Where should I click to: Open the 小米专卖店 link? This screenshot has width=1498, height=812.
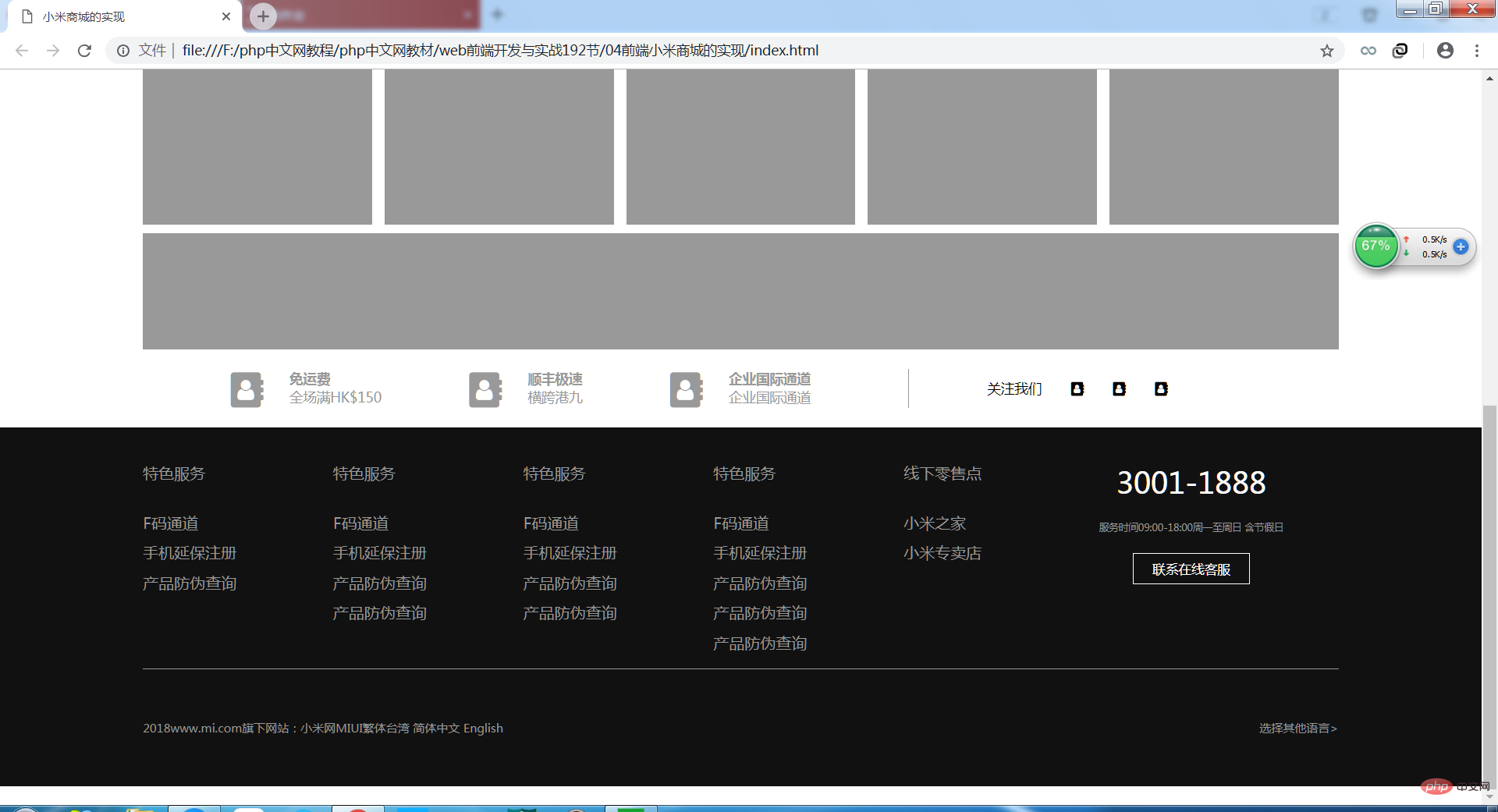coord(942,553)
